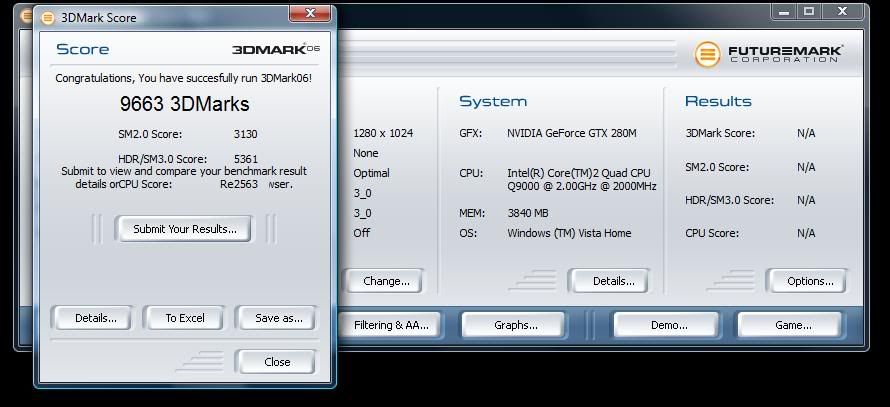
Task: Click the 3840 MB memory value
Action: click(x=527, y=213)
